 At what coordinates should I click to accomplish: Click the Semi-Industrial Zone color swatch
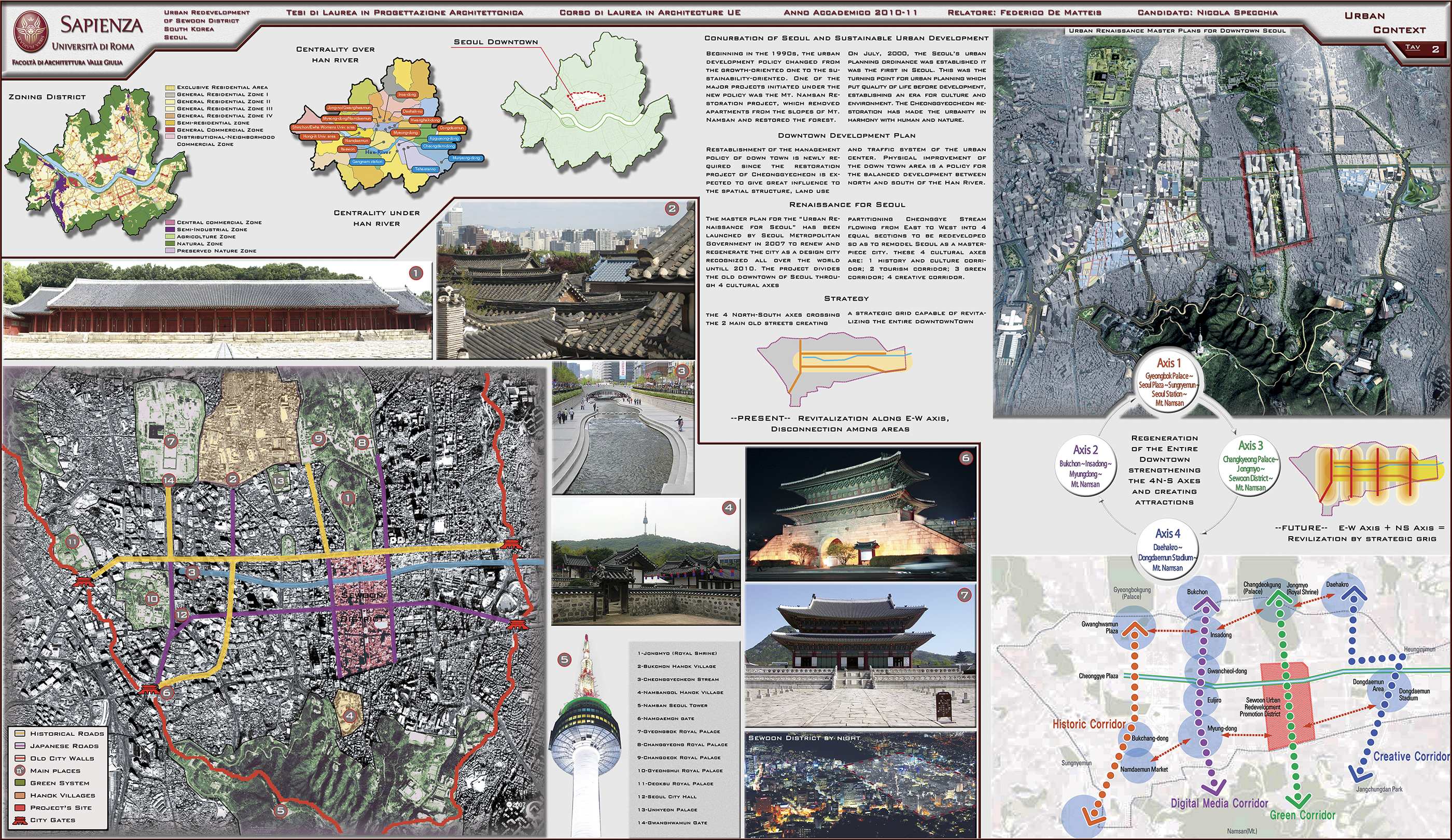pyautogui.click(x=170, y=229)
